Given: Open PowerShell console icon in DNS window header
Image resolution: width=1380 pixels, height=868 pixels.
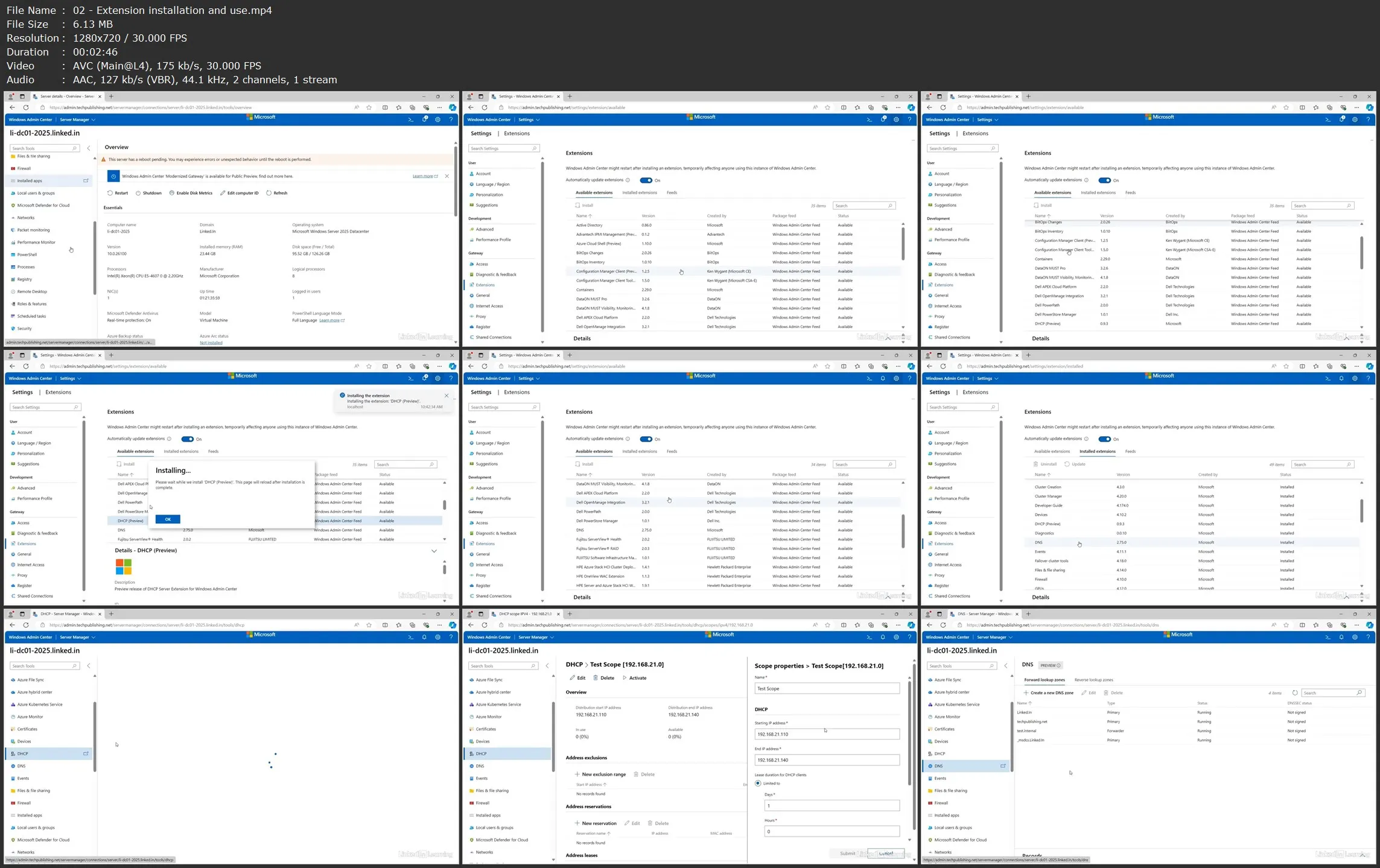Looking at the screenshot, I should 1328,637.
